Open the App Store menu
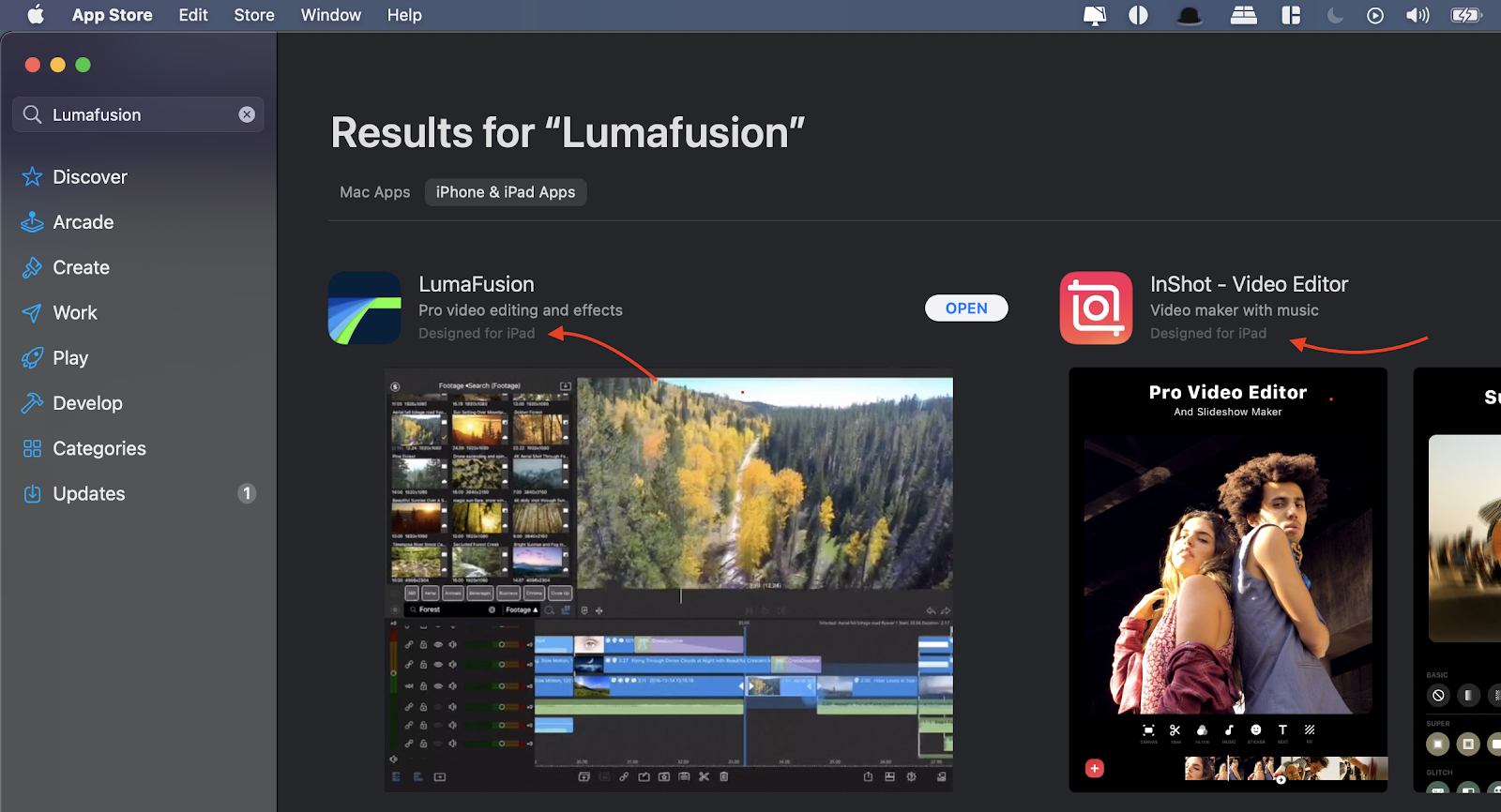This screenshot has width=1501, height=812. [113, 15]
